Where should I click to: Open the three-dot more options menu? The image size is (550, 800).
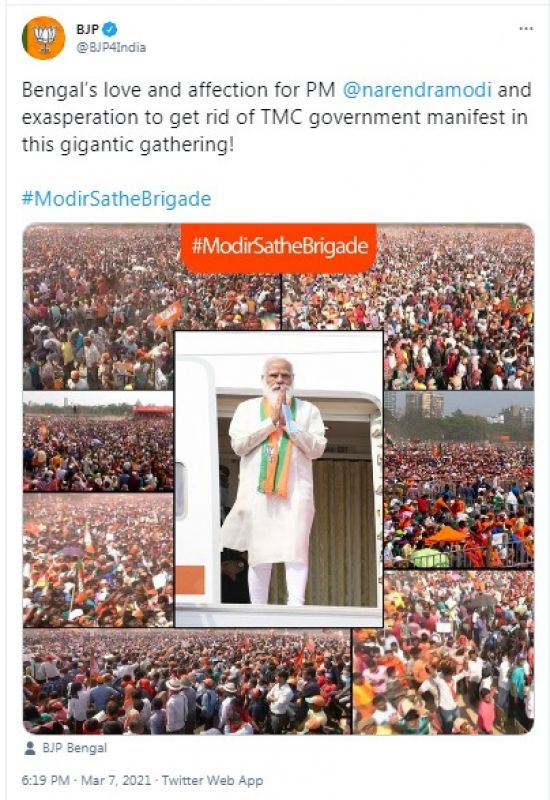point(526,29)
